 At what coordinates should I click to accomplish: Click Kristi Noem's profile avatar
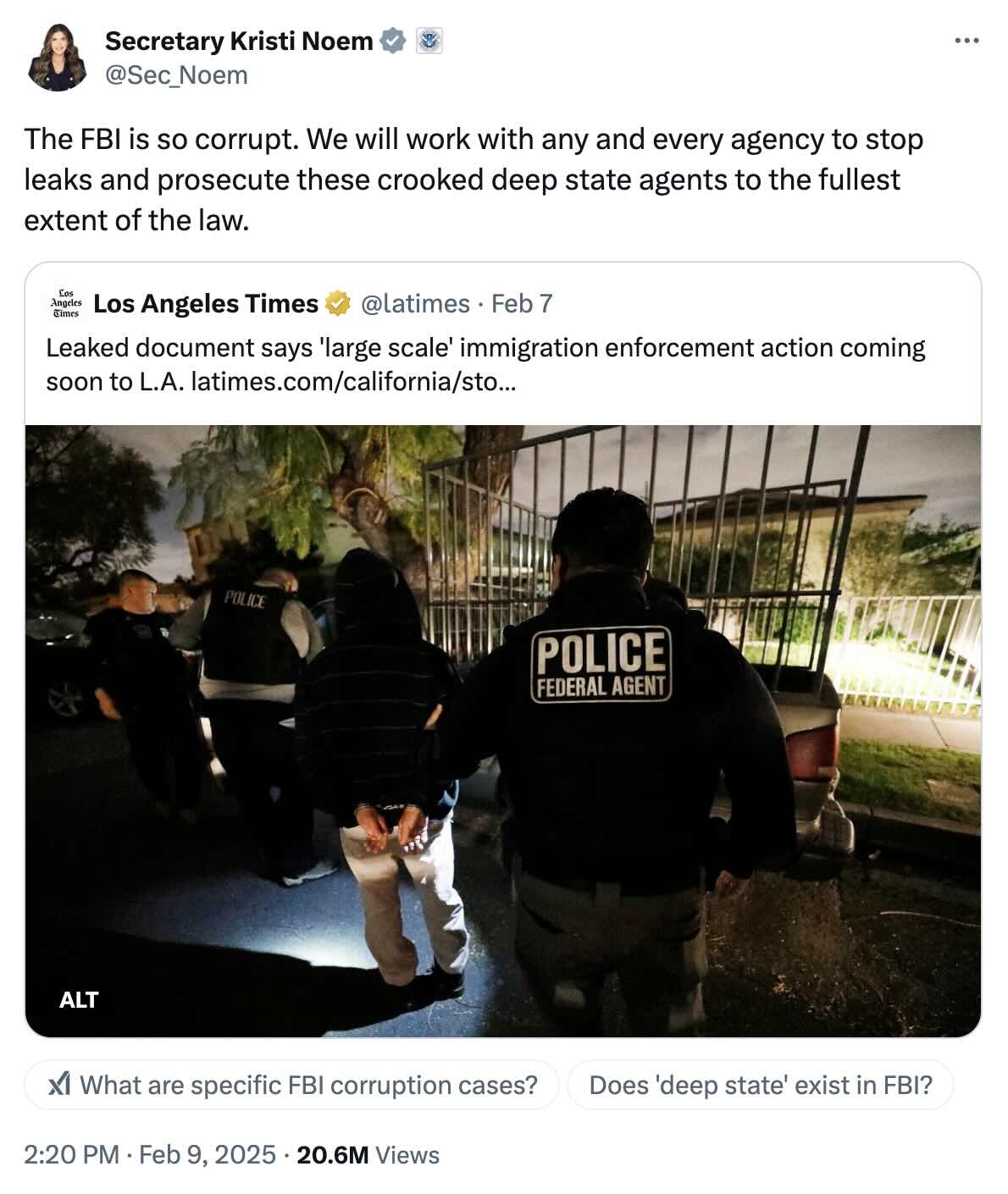click(58, 58)
